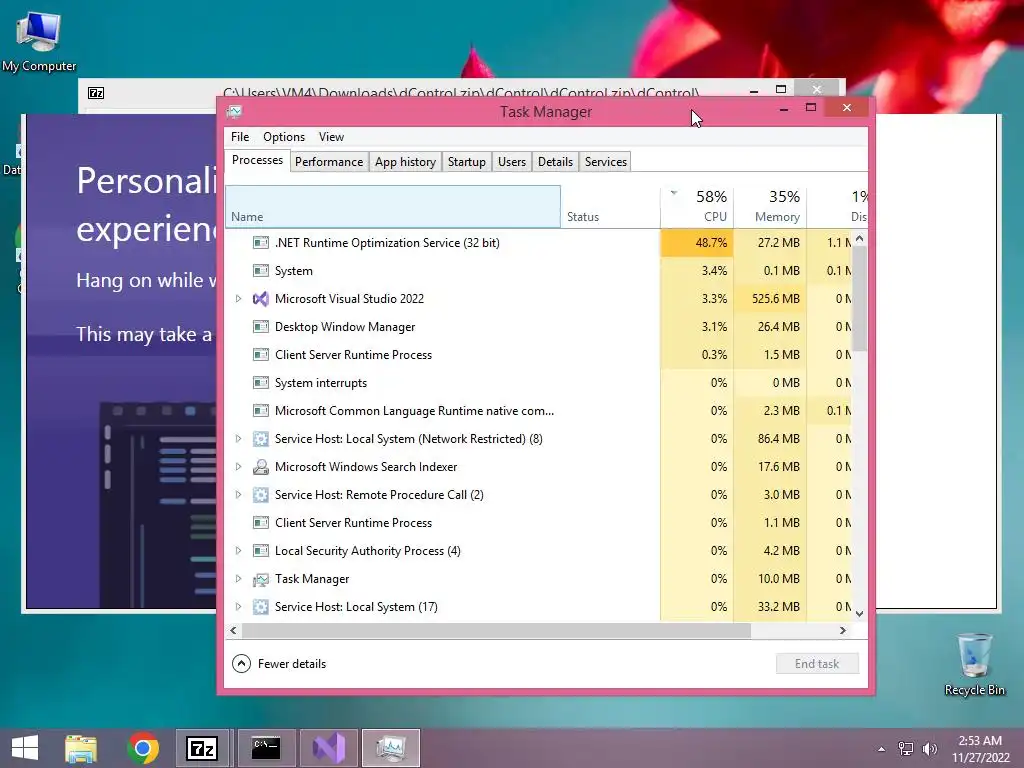Open File Explorer from the taskbar

pos(81,748)
